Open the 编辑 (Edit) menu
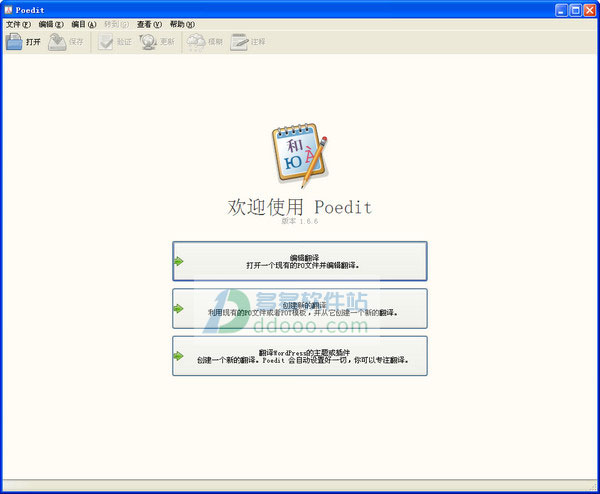Image resolution: width=600 pixels, height=494 pixels. coord(51,24)
